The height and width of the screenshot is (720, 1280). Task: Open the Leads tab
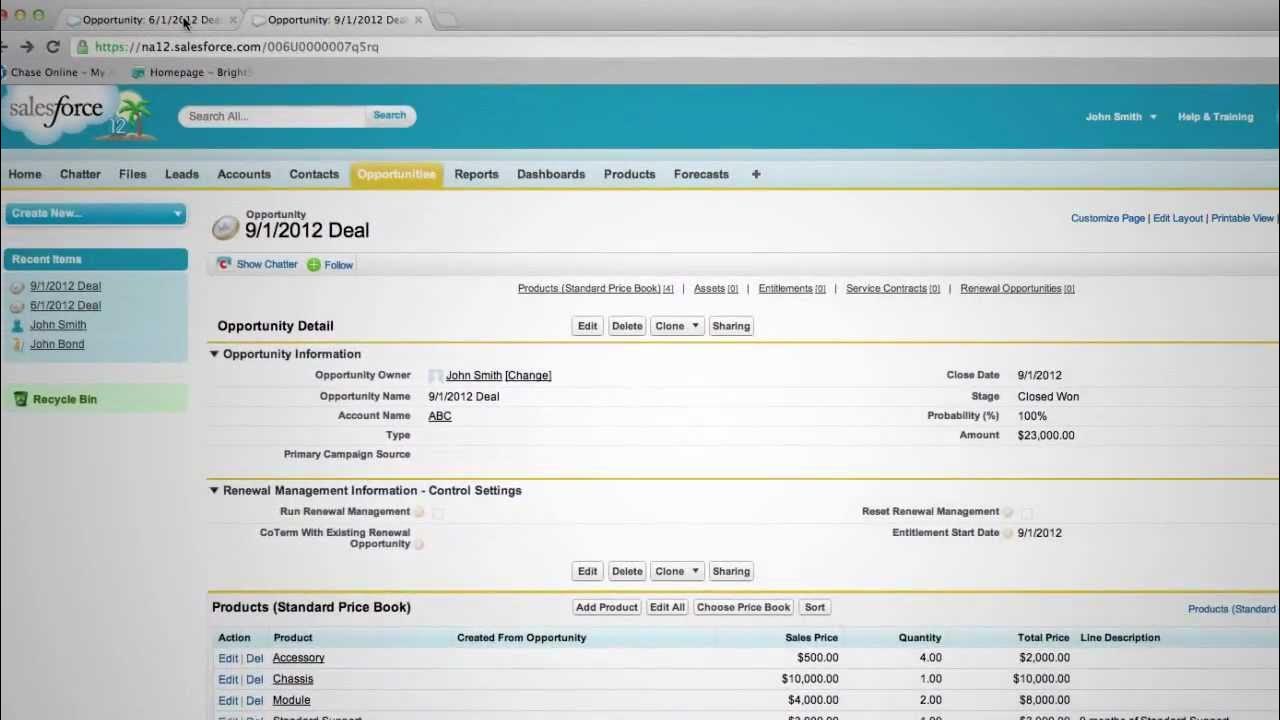[x=182, y=174]
